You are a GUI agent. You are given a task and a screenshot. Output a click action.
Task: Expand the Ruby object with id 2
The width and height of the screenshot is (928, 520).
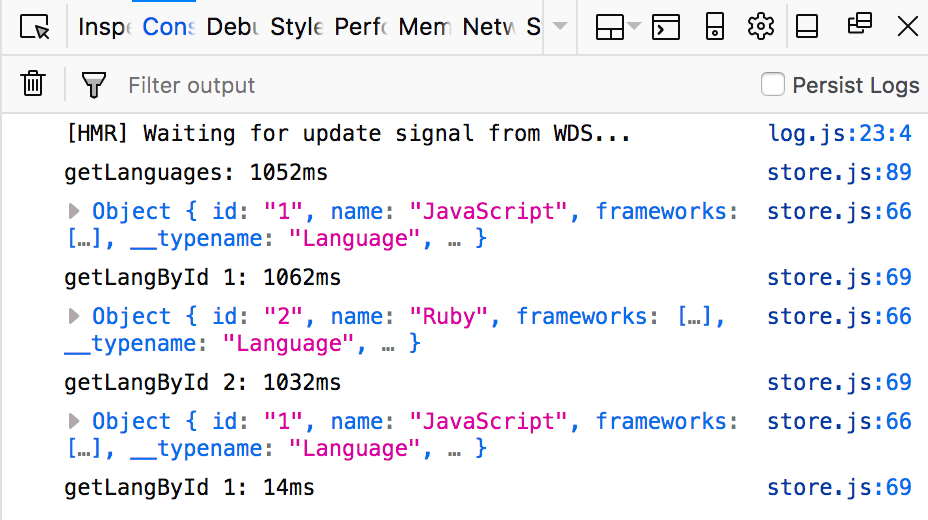(x=74, y=316)
